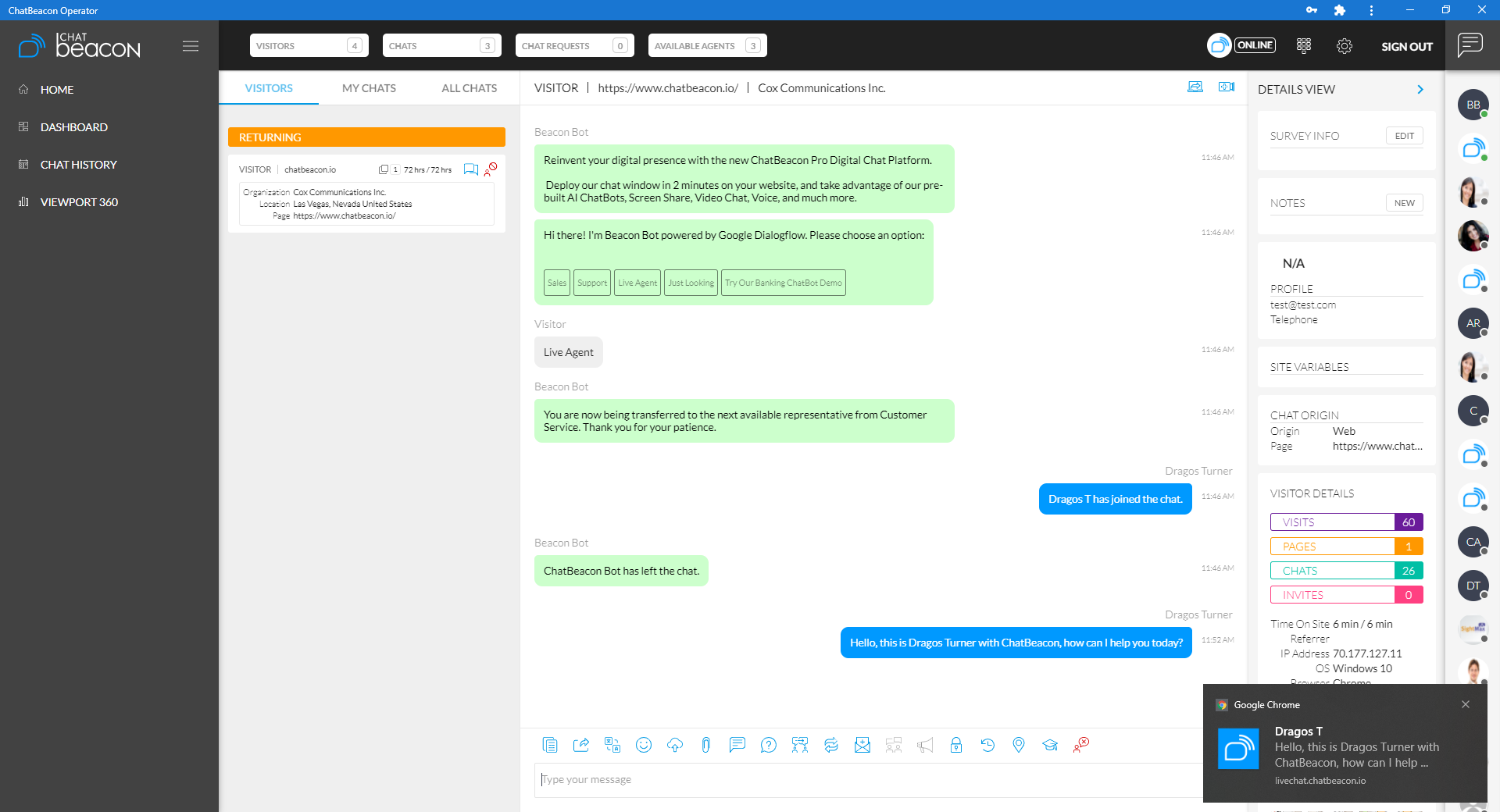Click the megaphone announcement icon
The width and height of the screenshot is (1500, 812).
(925, 745)
